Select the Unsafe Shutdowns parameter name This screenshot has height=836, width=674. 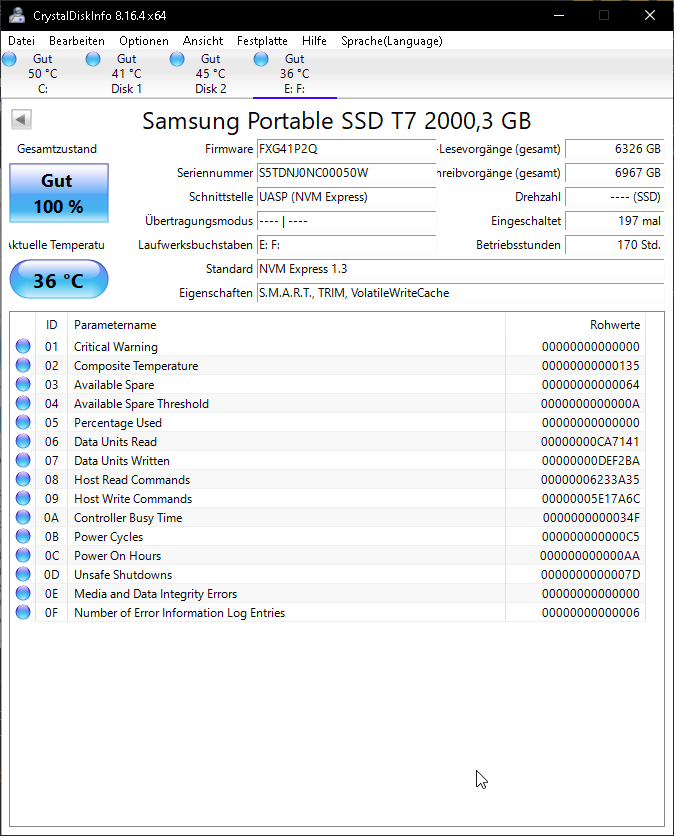click(x=123, y=575)
